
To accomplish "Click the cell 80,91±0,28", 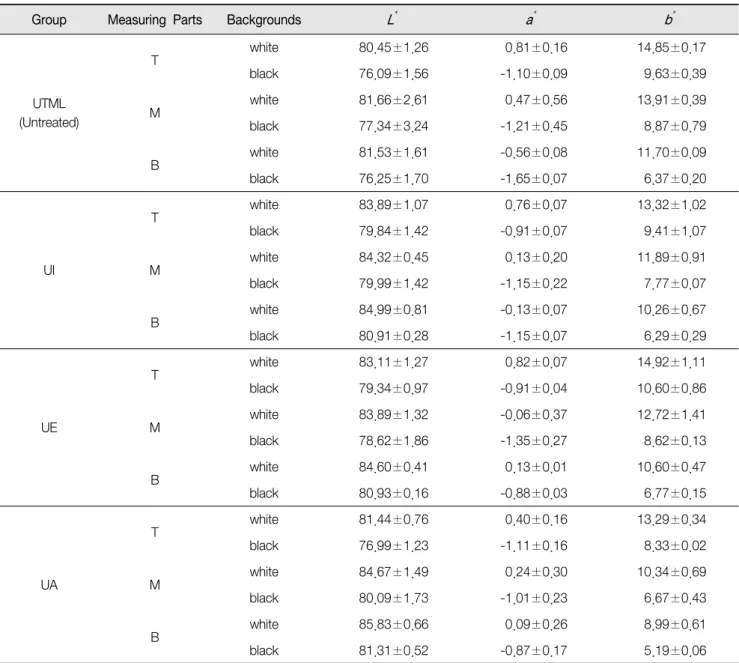I will click(394, 336).
